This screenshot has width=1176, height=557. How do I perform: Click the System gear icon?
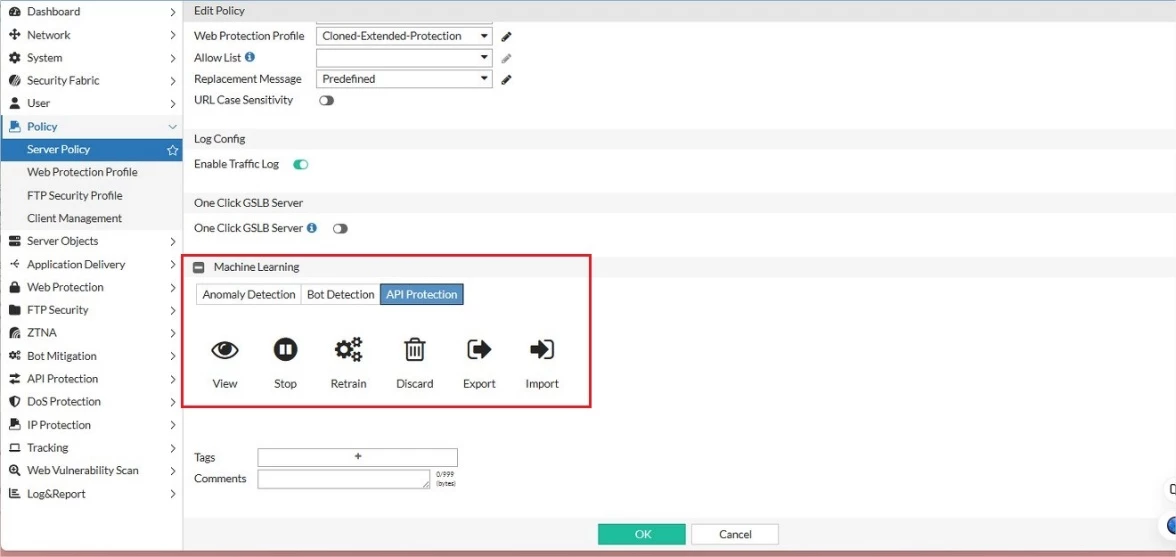[14, 58]
